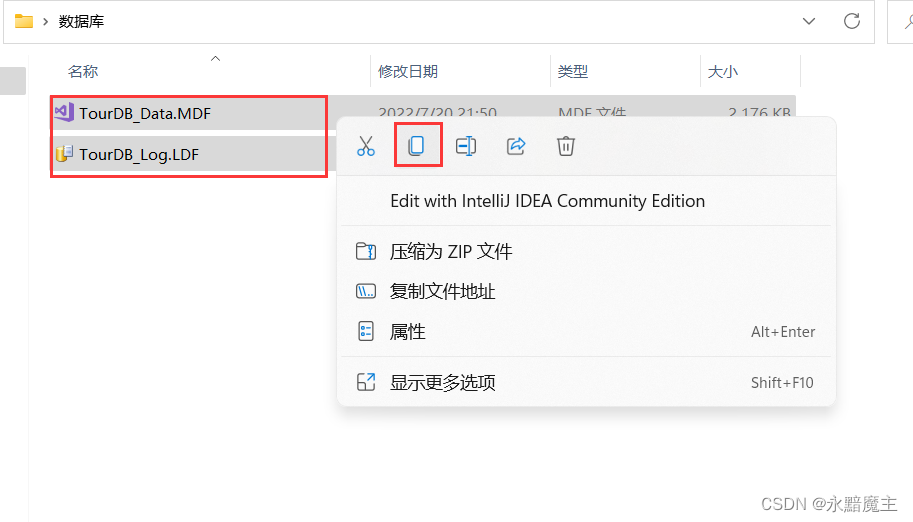913x522 pixels.
Task: Click the folder icon in address bar
Action: [24, 22]
